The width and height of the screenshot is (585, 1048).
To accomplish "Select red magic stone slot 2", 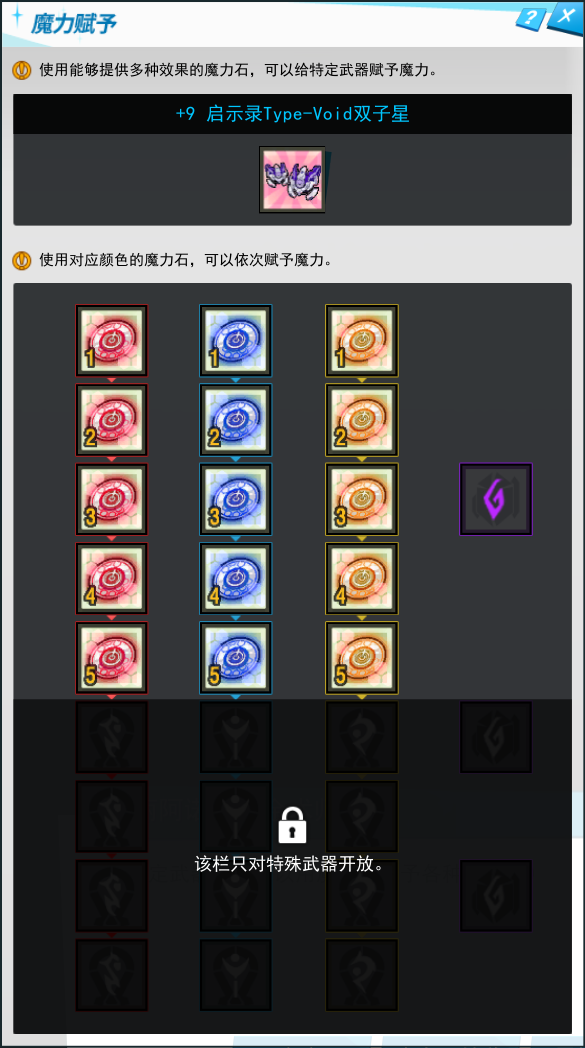I will point(112,420).
